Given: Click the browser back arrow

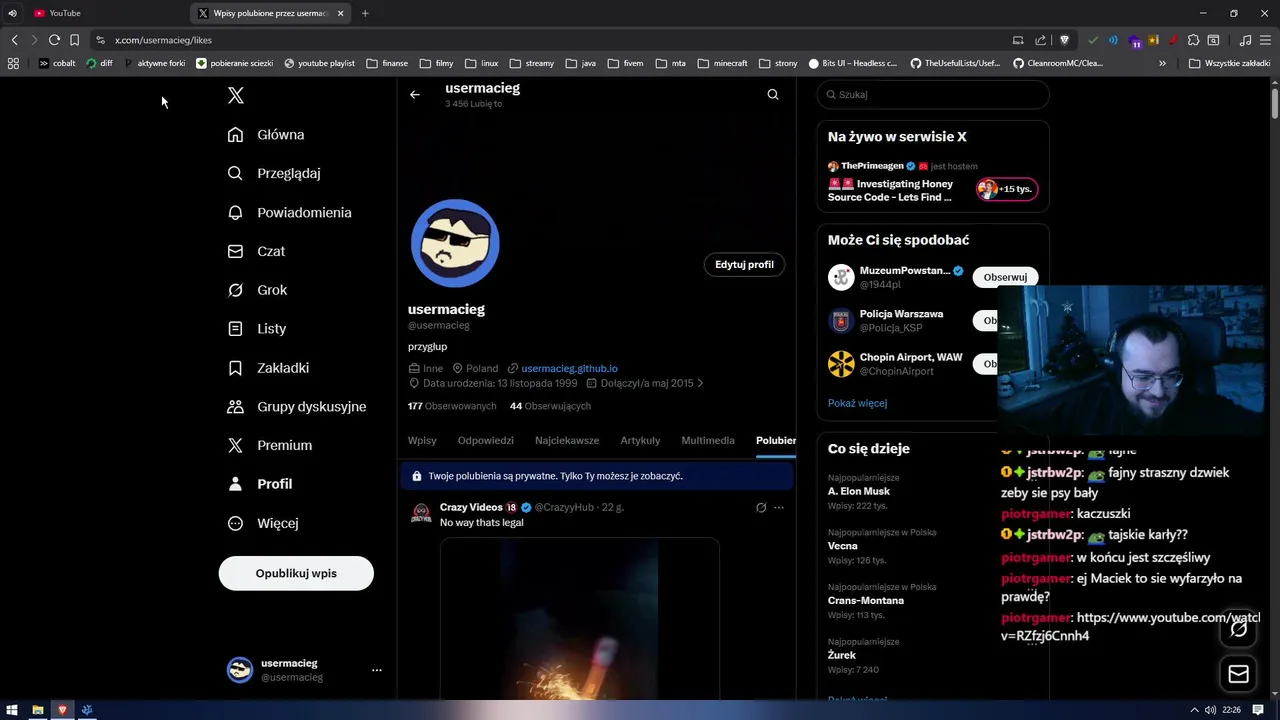Looking at the screenshot, I should pyautogui.click(x=14, y=40).
